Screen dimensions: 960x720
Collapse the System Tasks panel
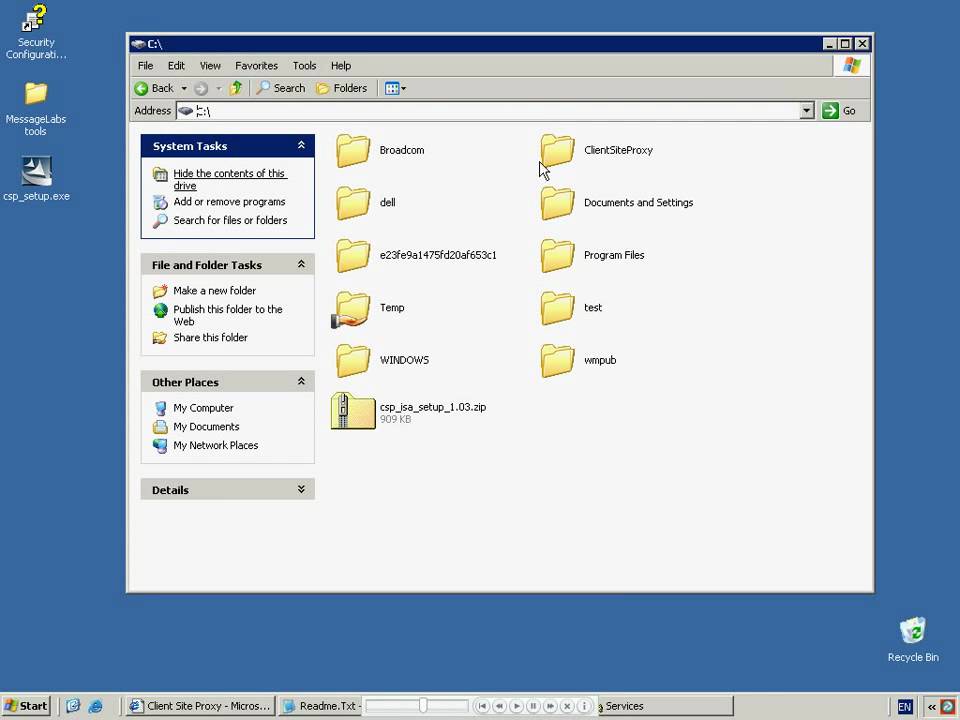pos(301,146)
